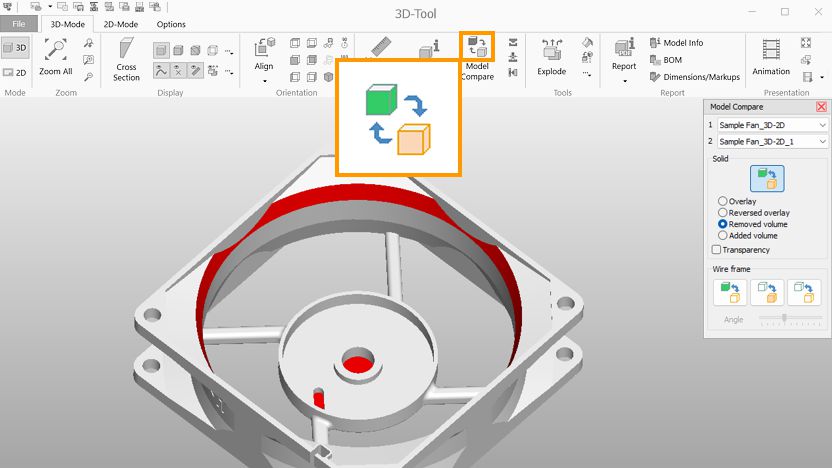
Task: Close the Model Compare panel
Action: tap(821, 106)
